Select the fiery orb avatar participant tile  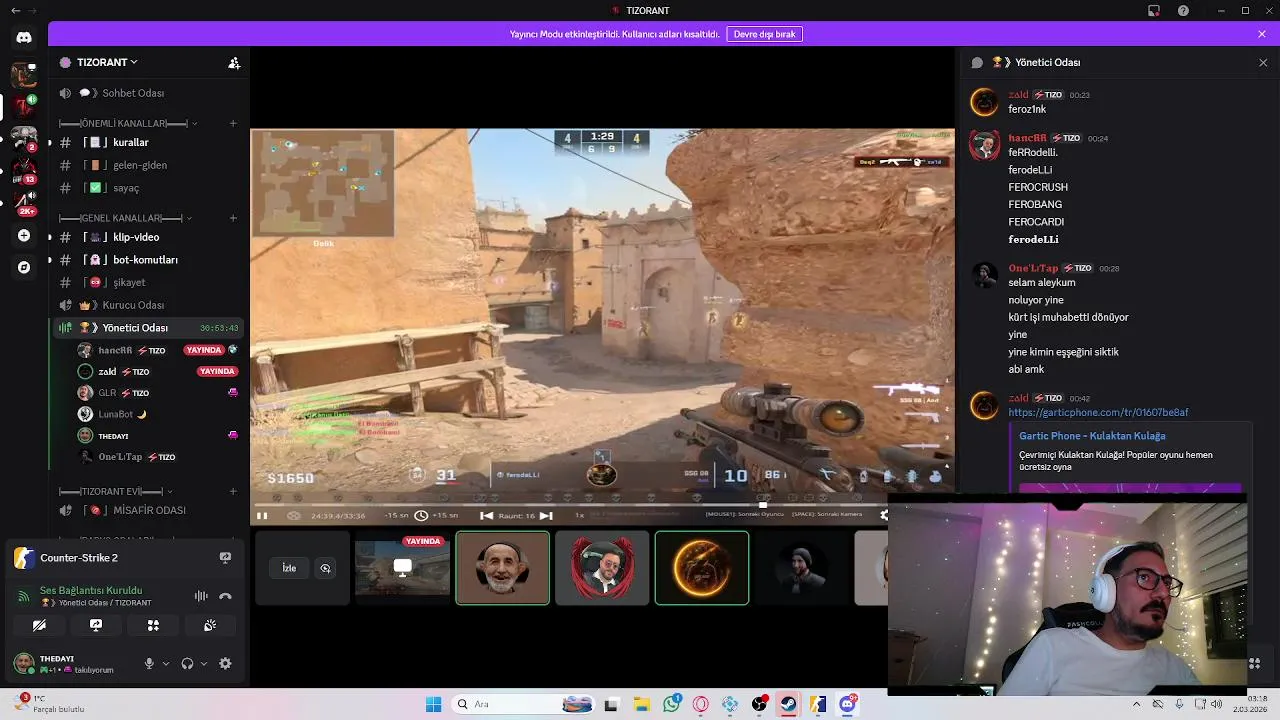[702, 568]
